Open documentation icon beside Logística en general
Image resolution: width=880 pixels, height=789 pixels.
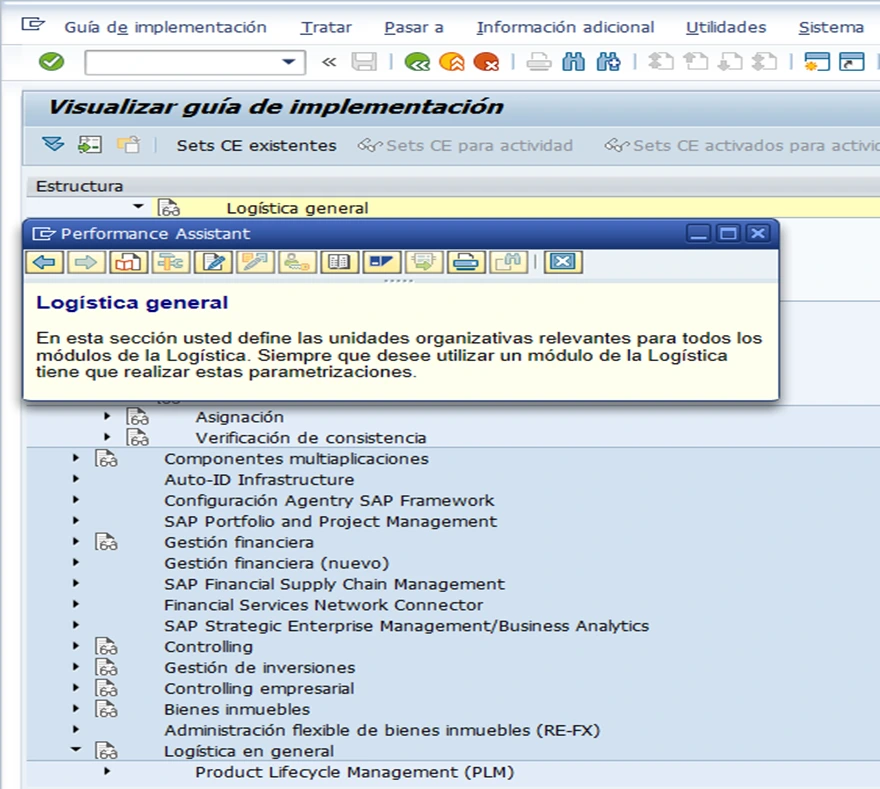pos(106,751)
